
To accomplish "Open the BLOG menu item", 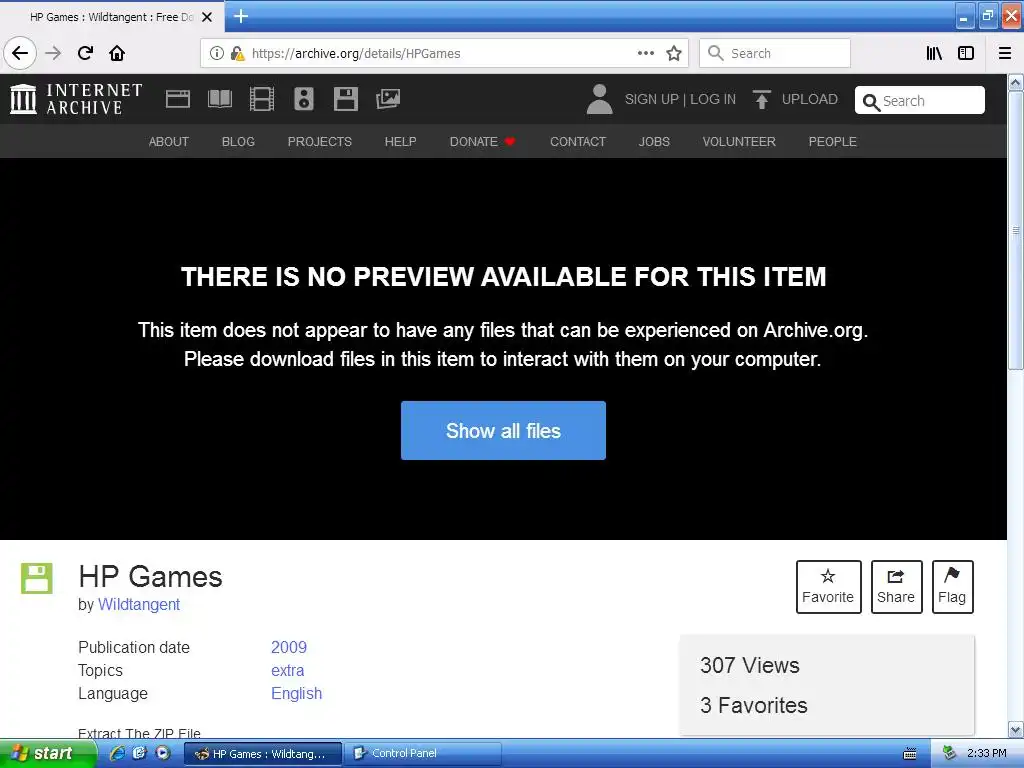I will tap(238, 142).
